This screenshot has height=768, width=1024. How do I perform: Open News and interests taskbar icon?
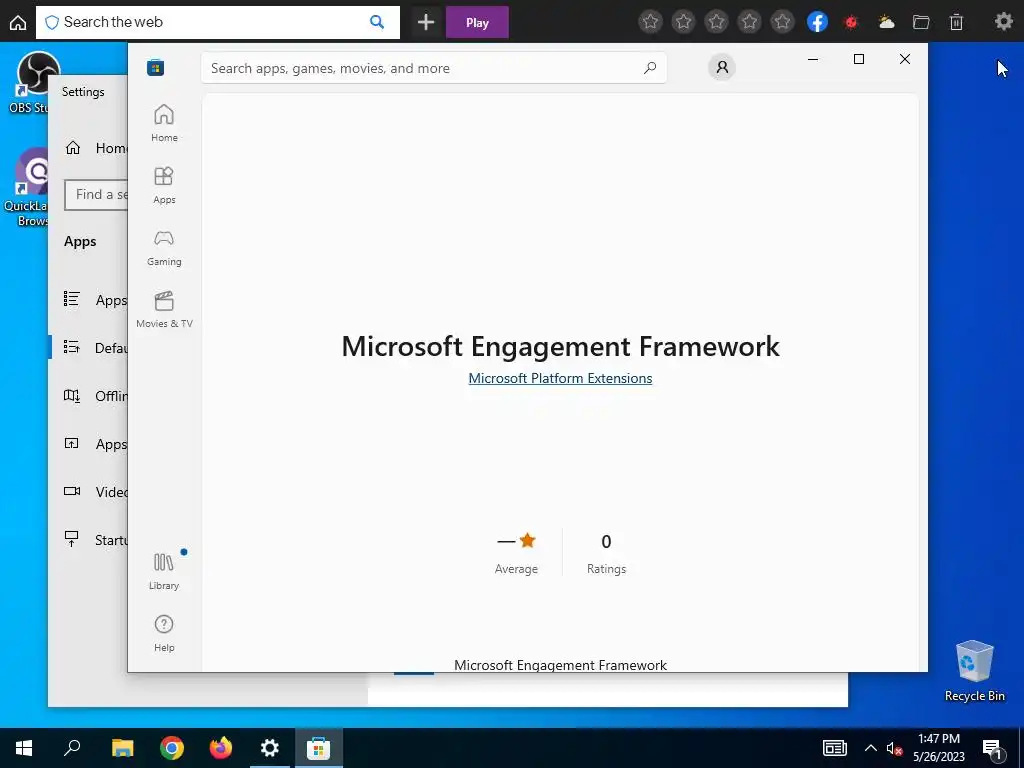[835, 748]
